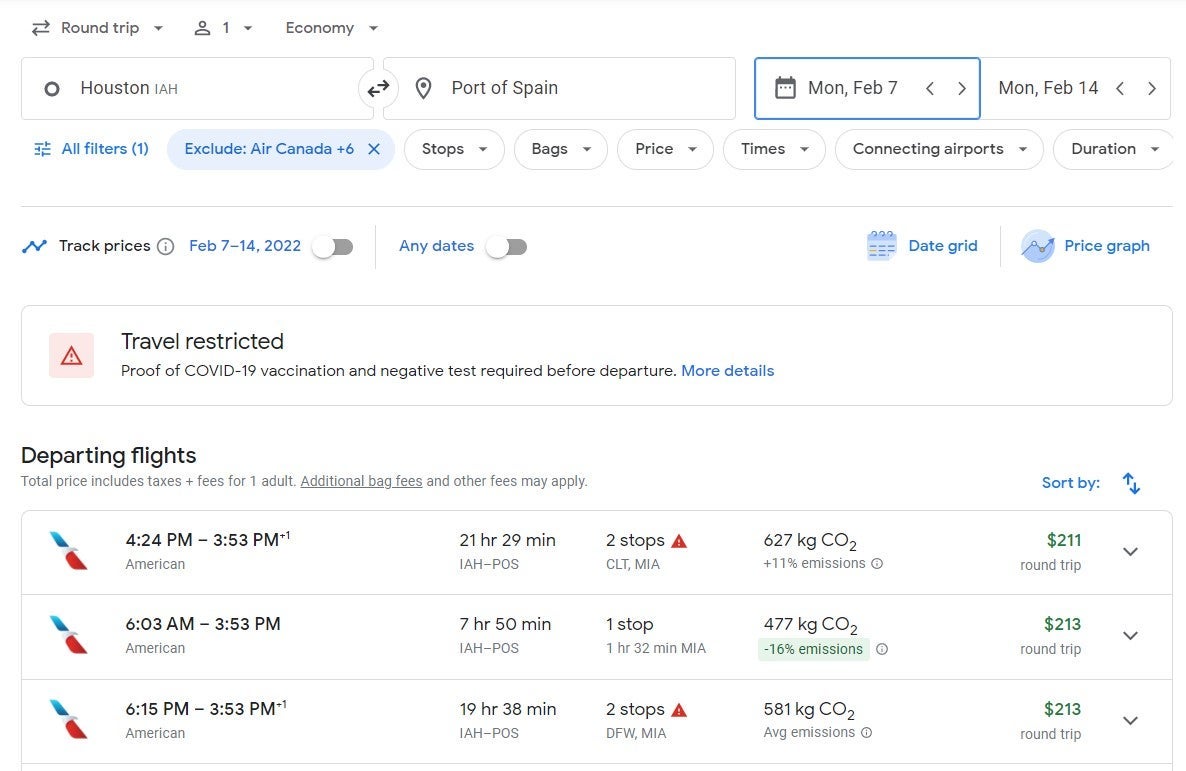Viewport: 1186px width, 771px height.
Task: Open the Economy class dropdown
Action: point(332,28)
